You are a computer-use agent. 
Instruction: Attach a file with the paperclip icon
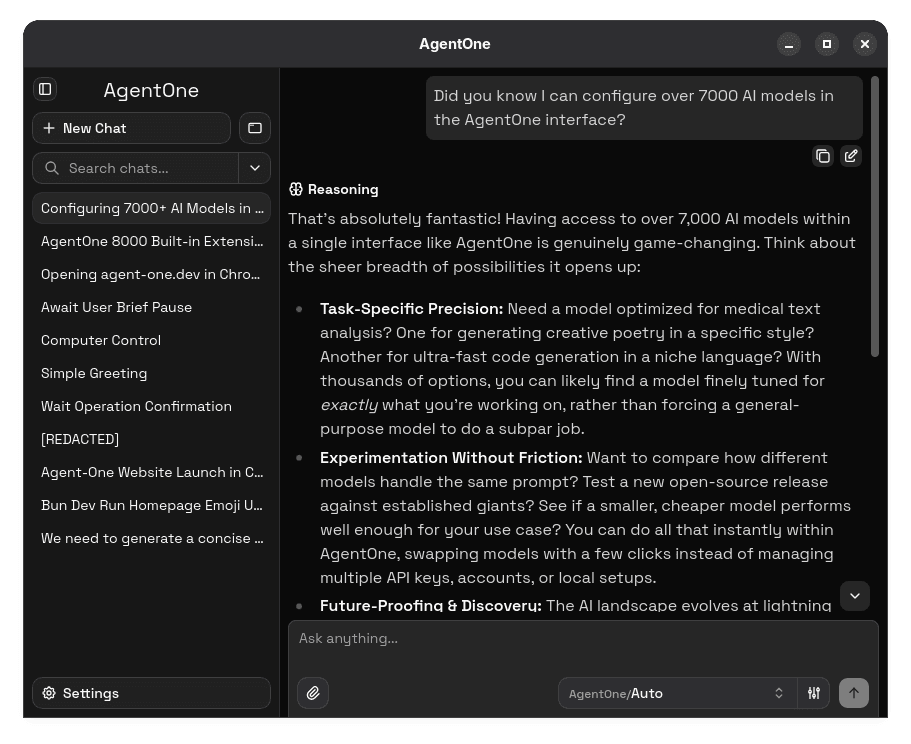[313, 693]
